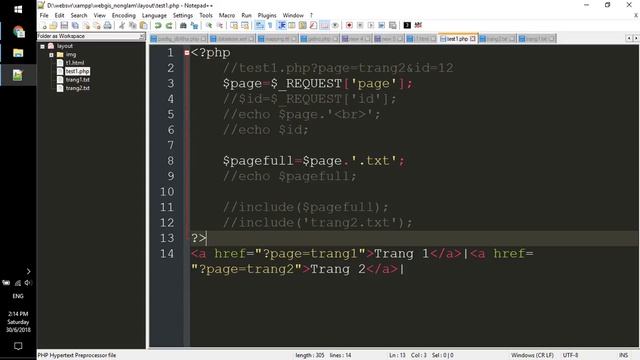Click line number 8 in margin
Viewport: 640px width, 360px height.
point(170,161)
